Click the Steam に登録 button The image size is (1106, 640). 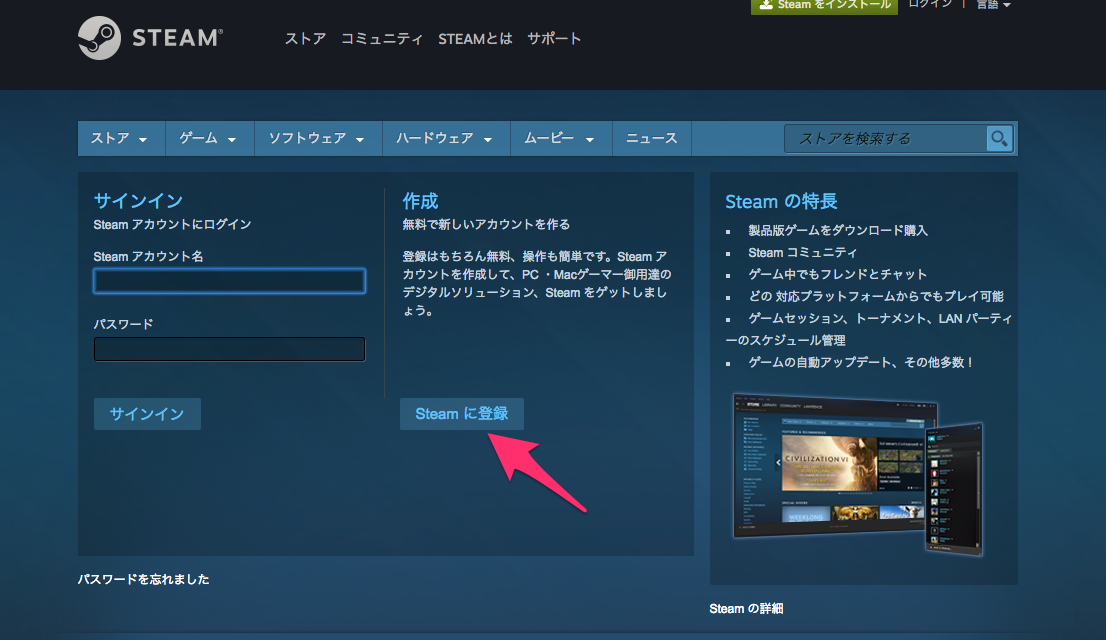click(x=462, y=414)
